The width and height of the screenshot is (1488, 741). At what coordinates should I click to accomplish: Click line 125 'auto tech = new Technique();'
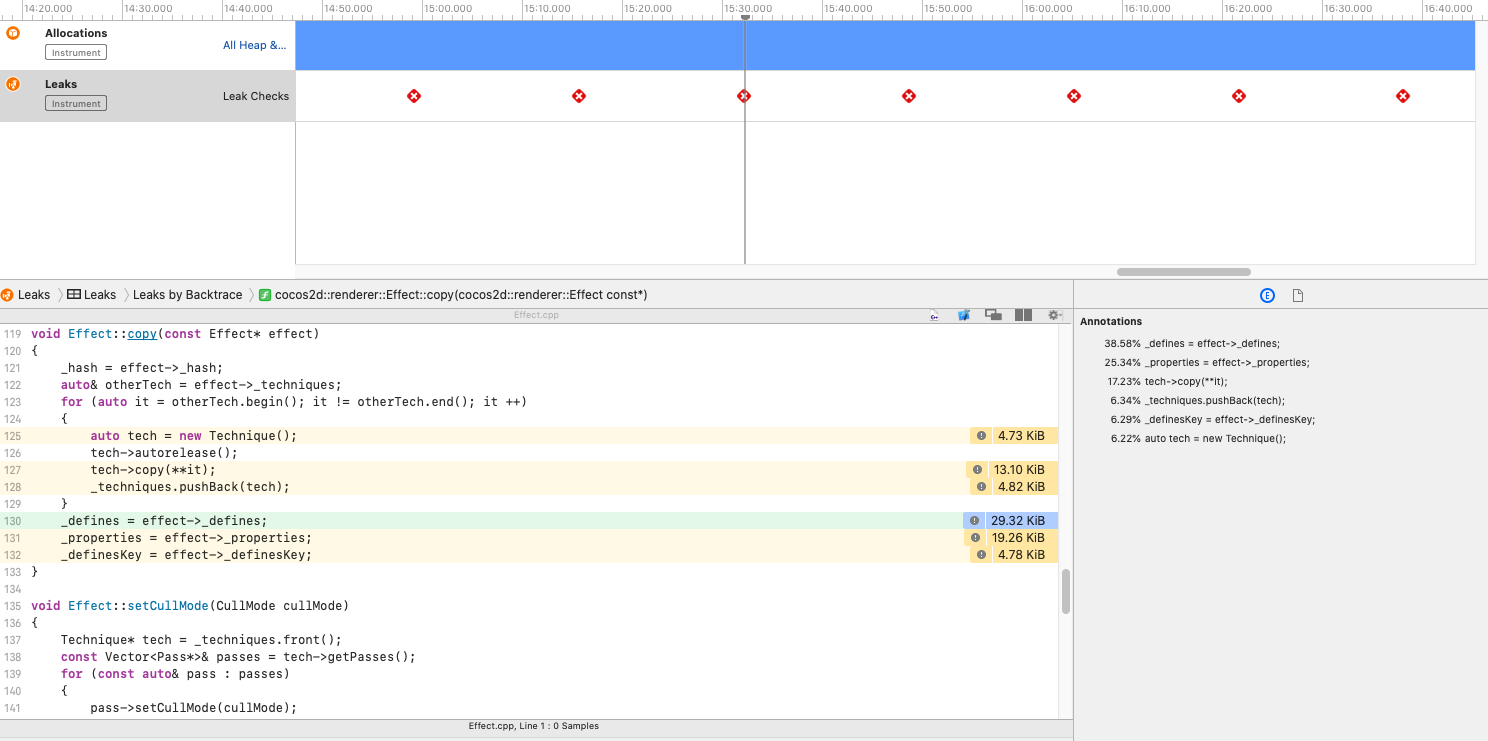click(194, 436)
